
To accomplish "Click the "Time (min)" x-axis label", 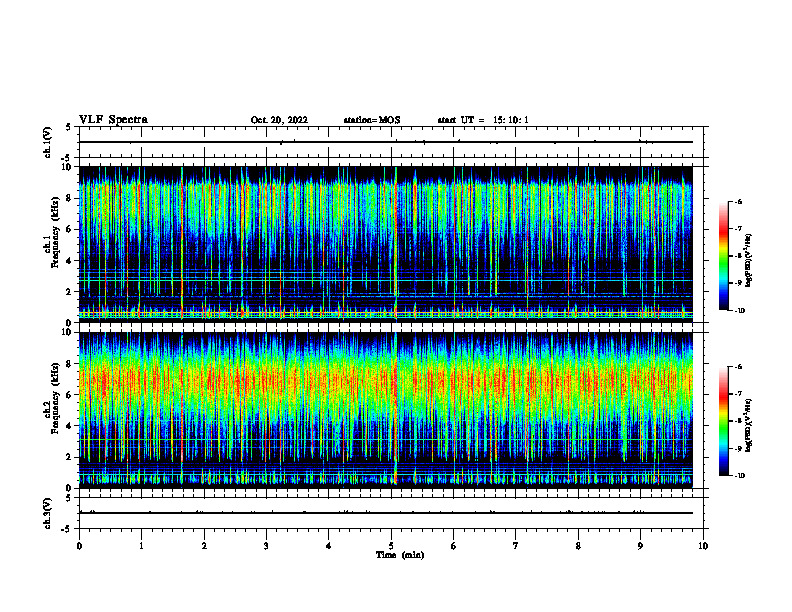I will 400,555.
